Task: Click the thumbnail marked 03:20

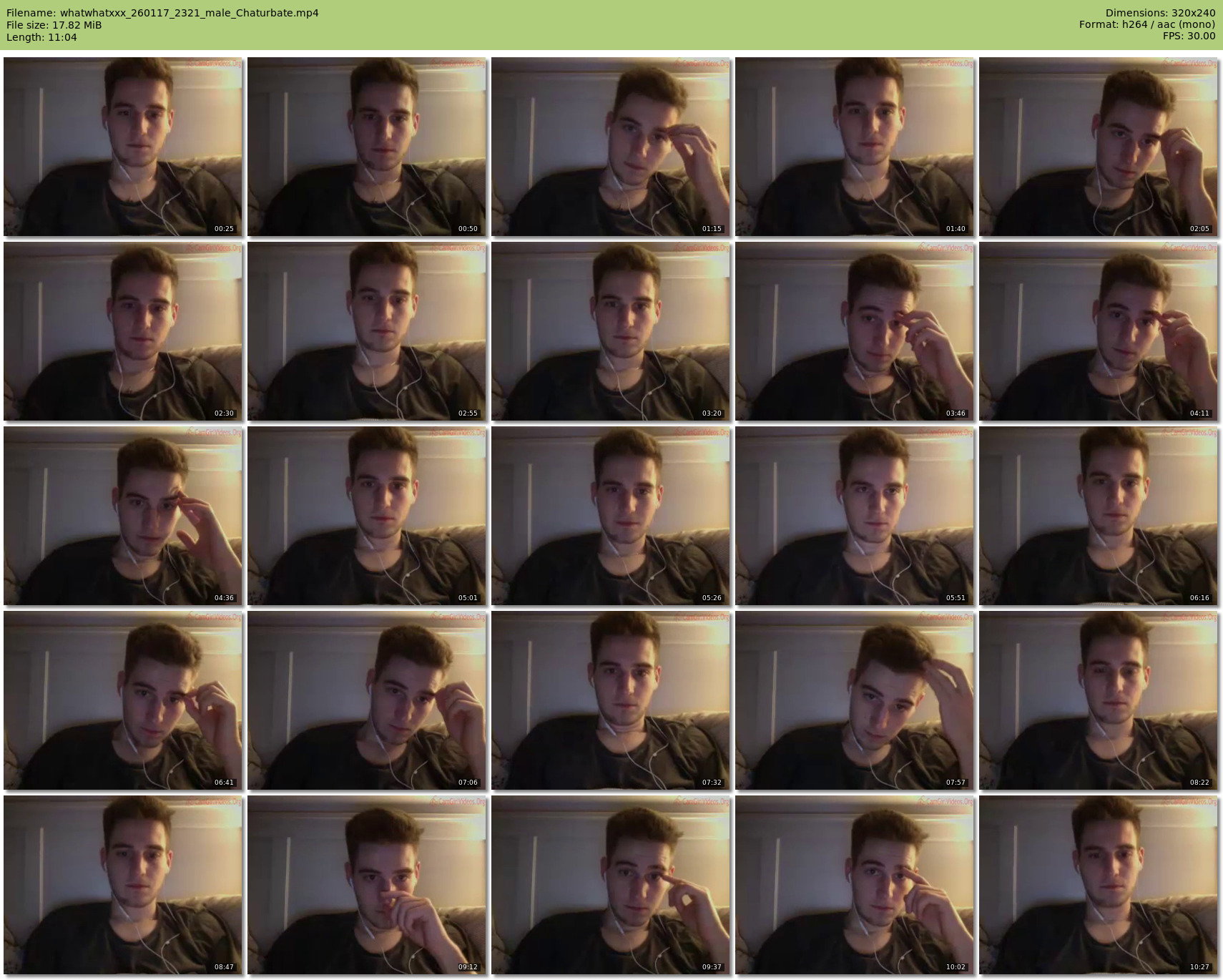Action: (610, 331)
